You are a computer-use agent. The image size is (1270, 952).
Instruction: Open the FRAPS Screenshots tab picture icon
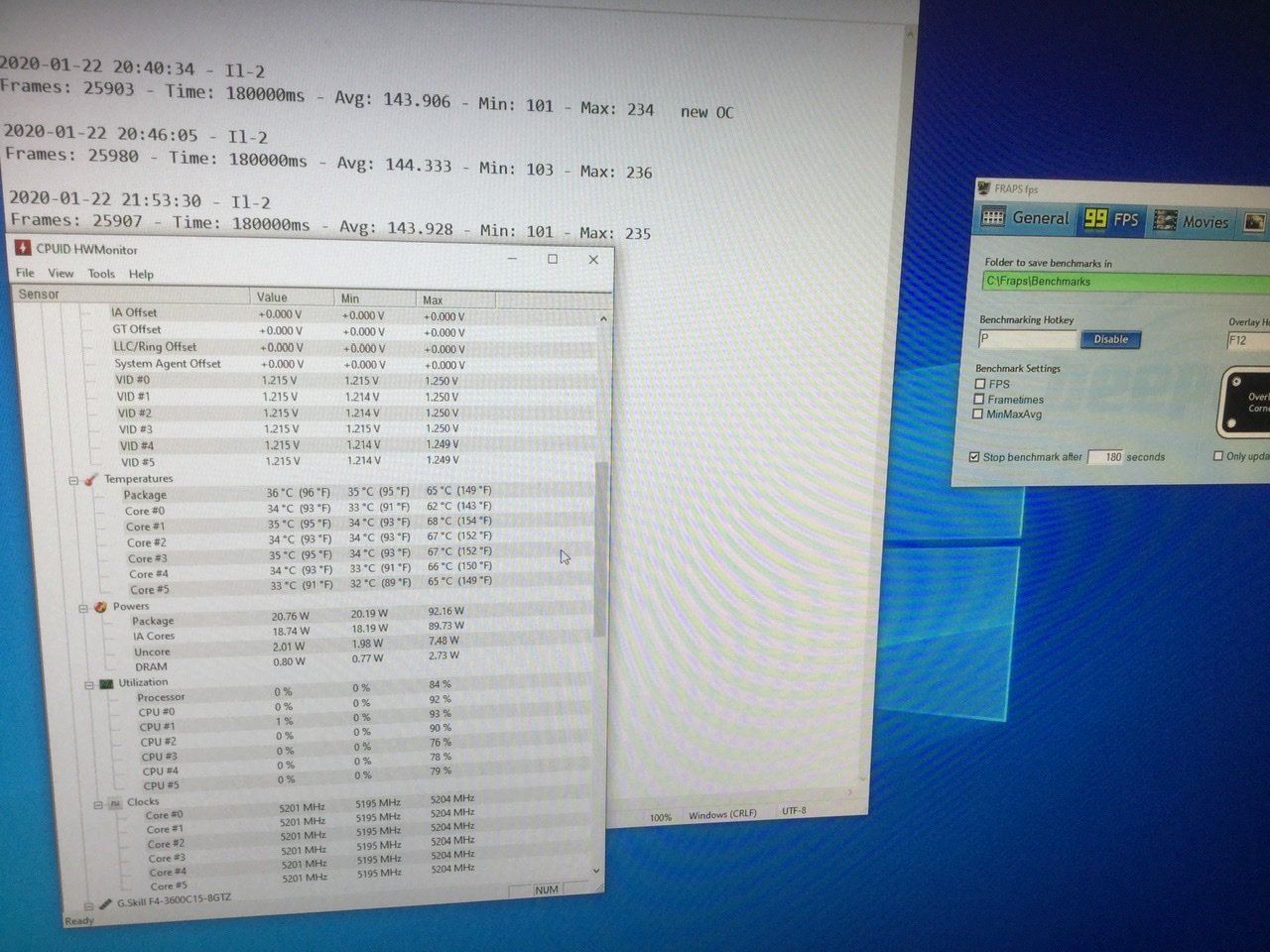click(1254, 222)
